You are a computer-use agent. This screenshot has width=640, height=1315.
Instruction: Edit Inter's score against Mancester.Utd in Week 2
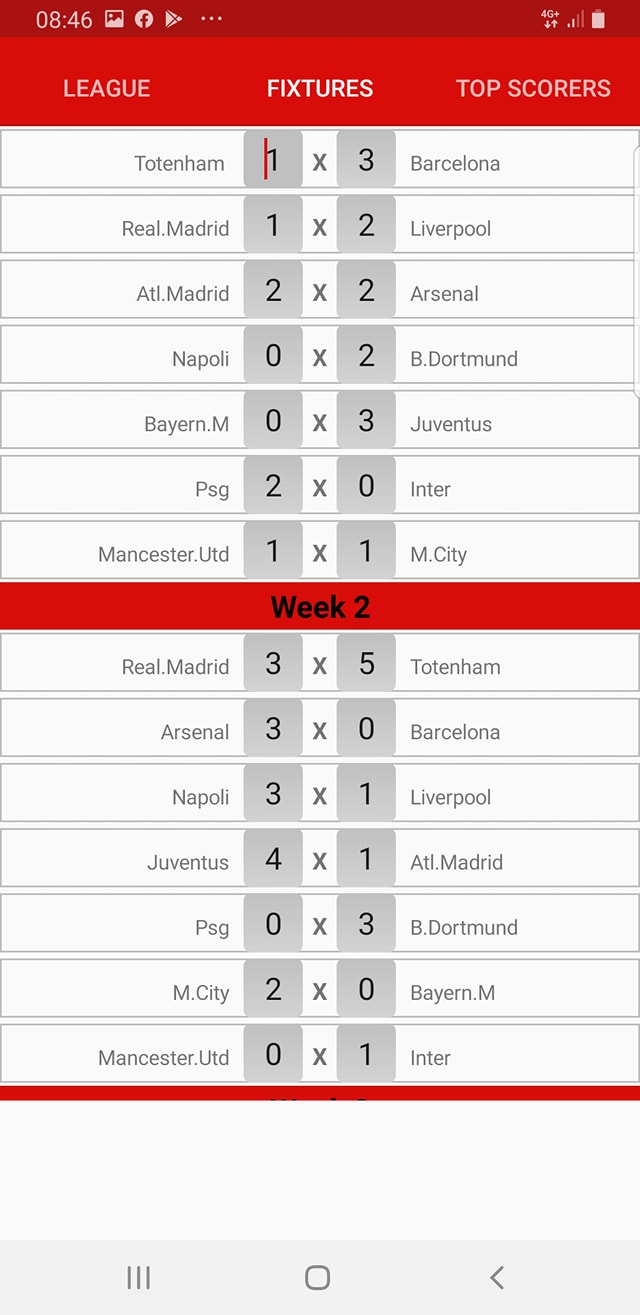pos(366,1054)
